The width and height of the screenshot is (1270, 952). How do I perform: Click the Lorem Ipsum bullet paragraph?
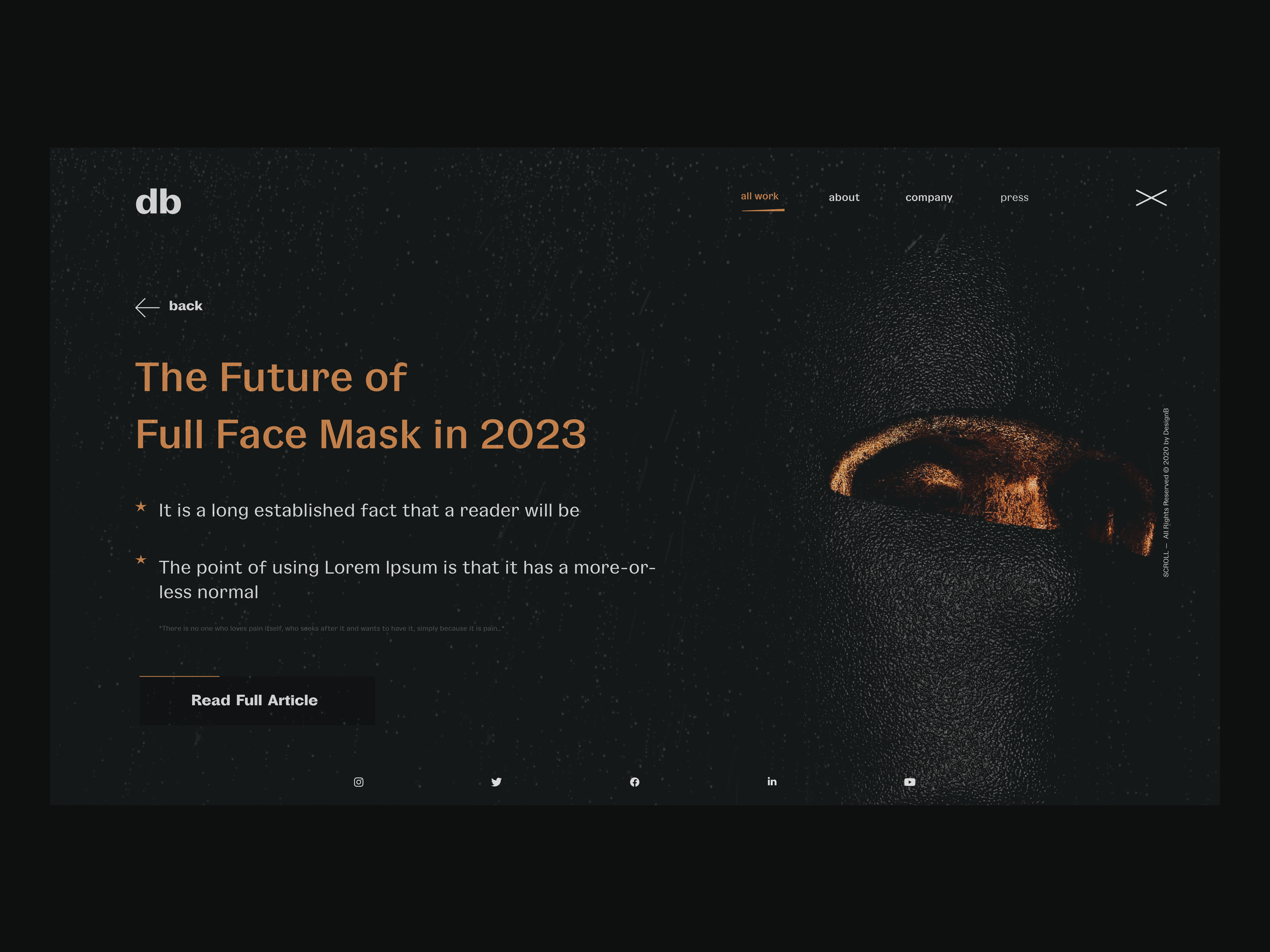(x=407, y=580)
